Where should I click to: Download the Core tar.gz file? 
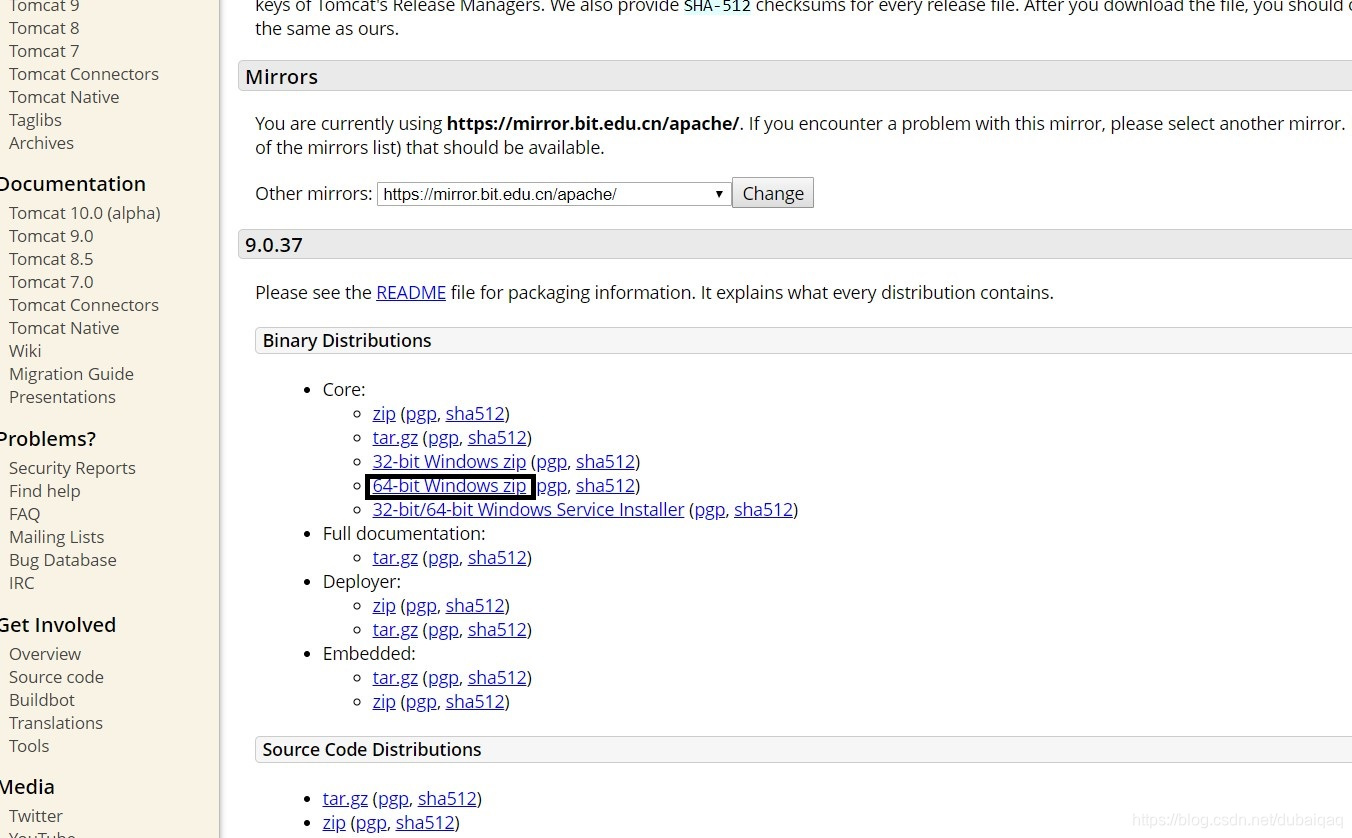[395, 438]
